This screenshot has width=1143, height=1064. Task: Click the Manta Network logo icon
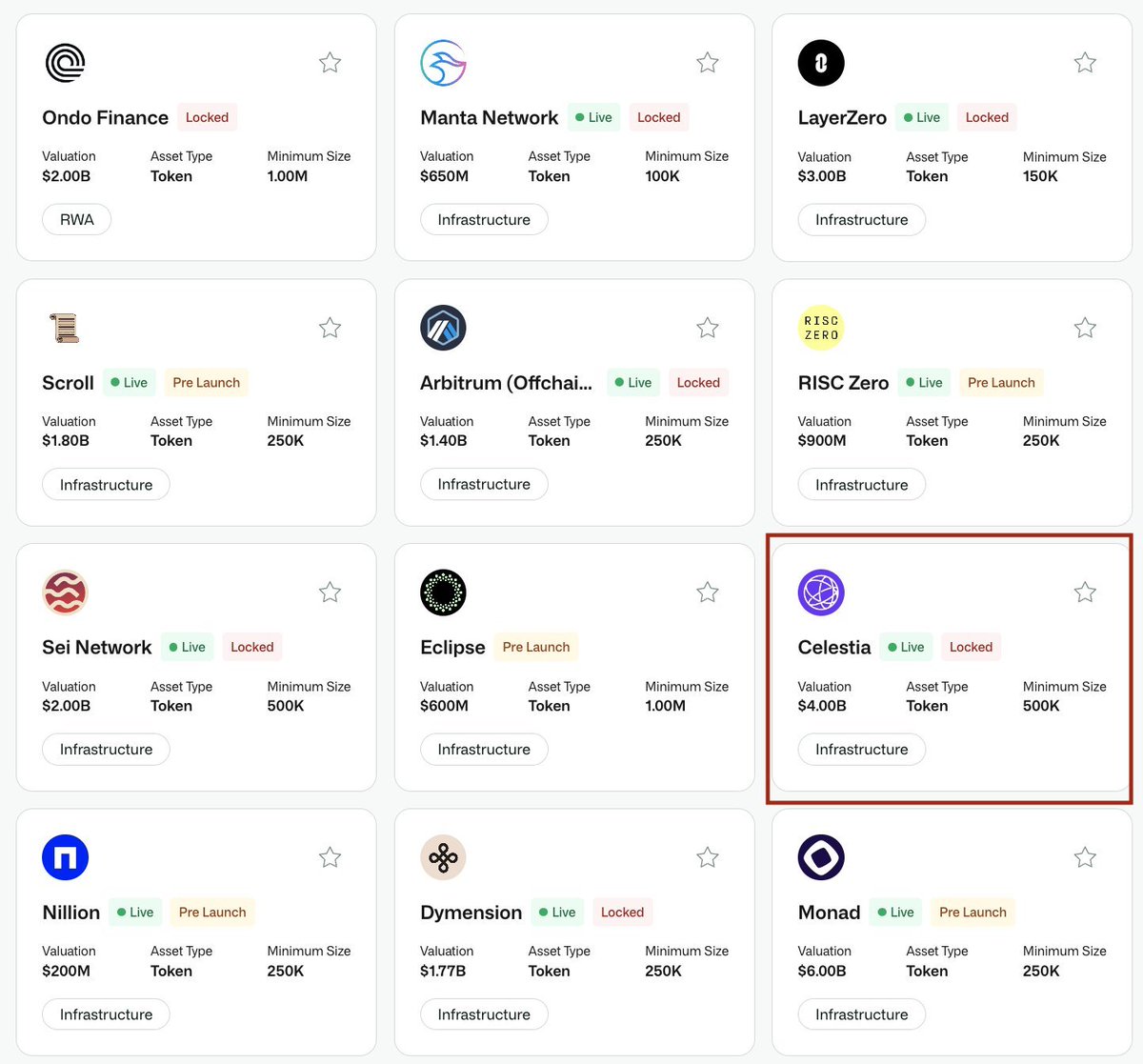pyautogui.click(x=443, y=63)
